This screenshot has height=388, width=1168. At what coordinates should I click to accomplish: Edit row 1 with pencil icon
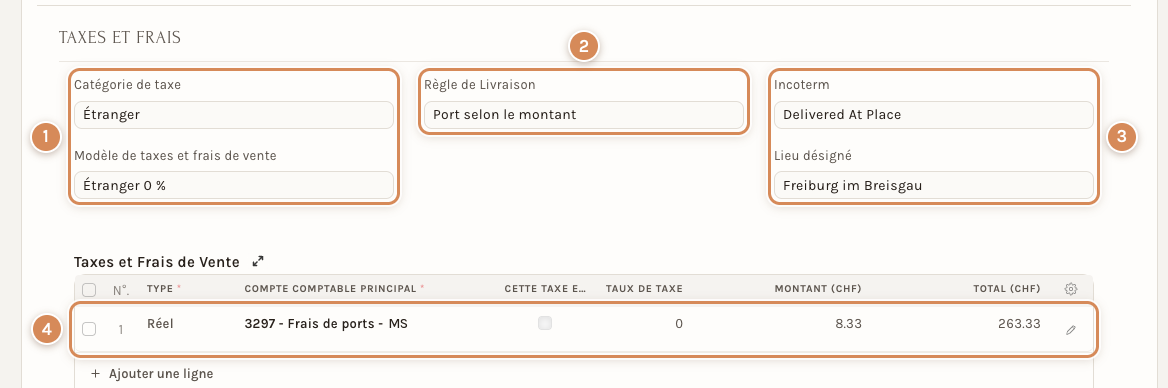click(1071, 329)
